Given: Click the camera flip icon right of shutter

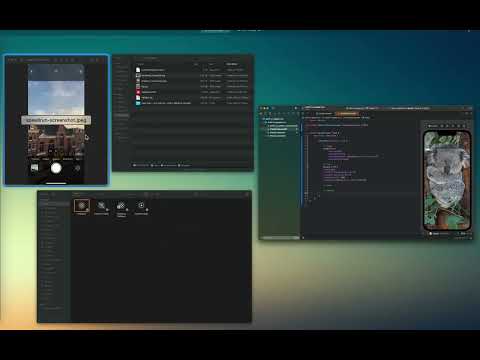Looking at the screenshot, I should click(x=77, y=168).
